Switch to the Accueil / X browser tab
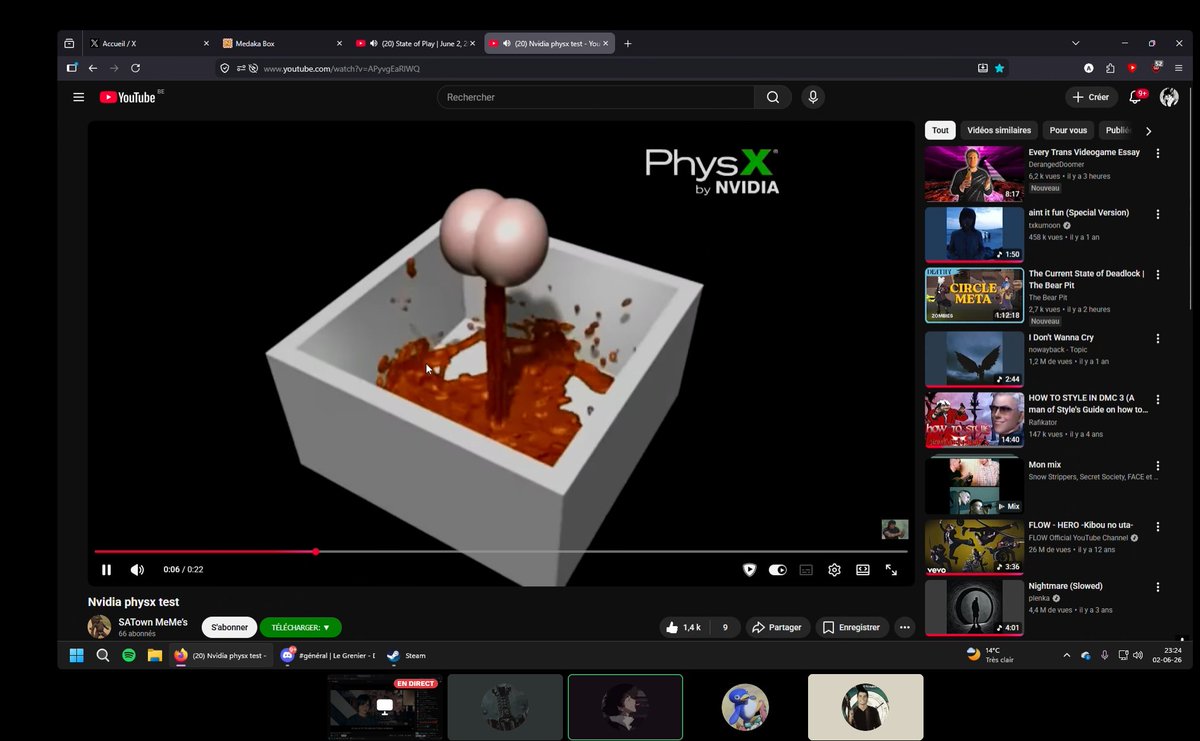Image resolution: width=1200 pixels, height=741 pixels. coord(149,44)
